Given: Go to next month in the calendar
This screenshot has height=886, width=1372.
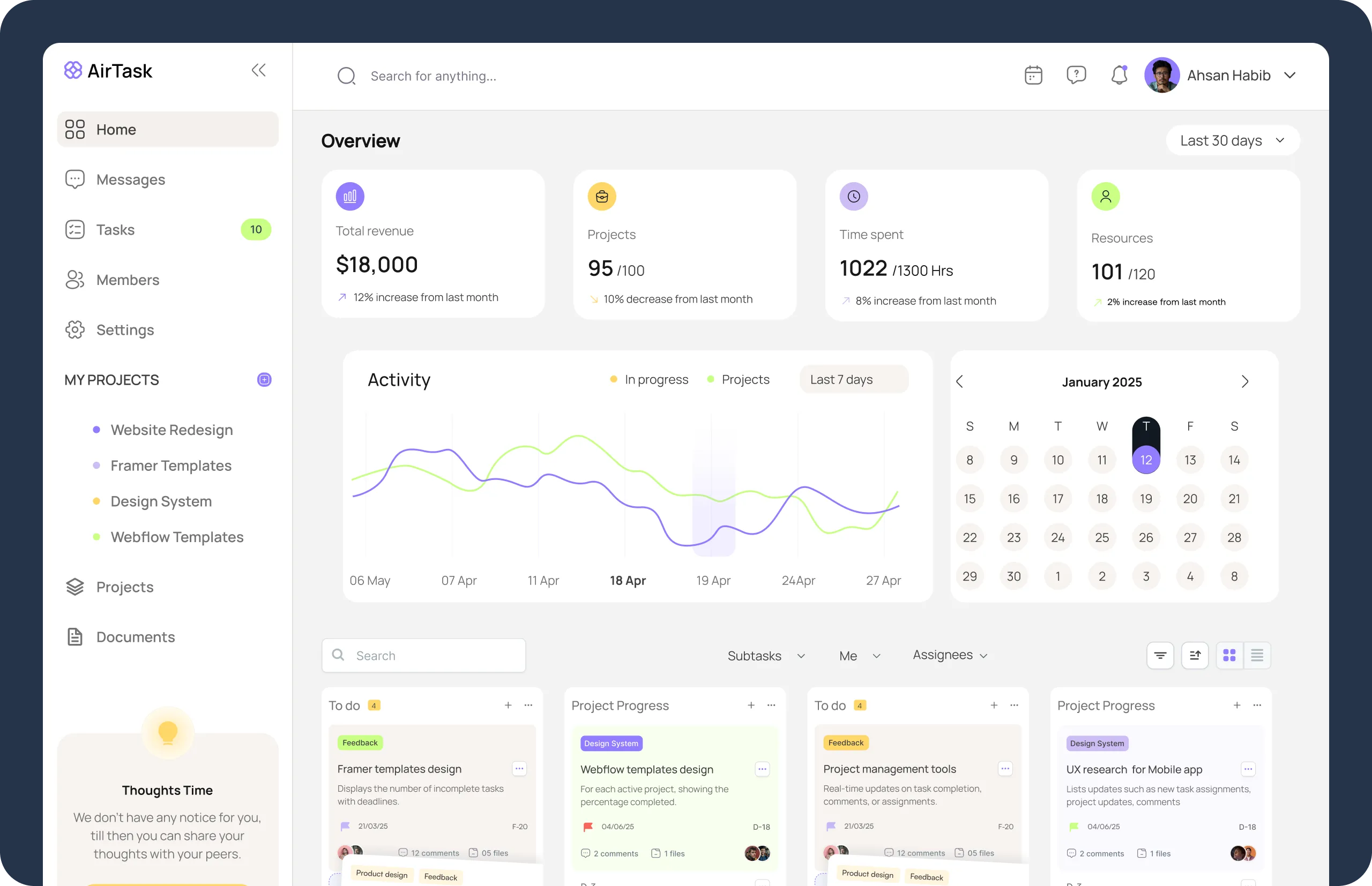Looking at the screenshot, I should (1245, 381).
